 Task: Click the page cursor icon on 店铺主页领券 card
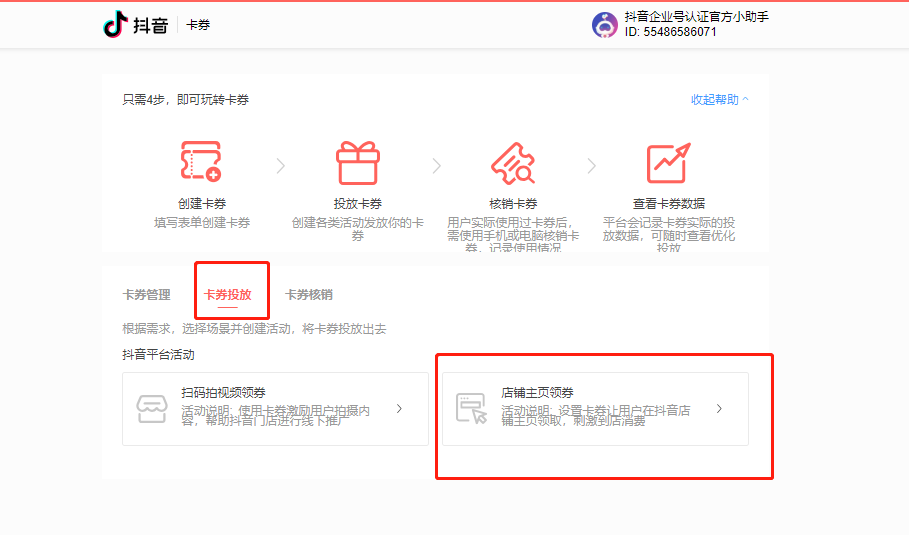point(471,409)
